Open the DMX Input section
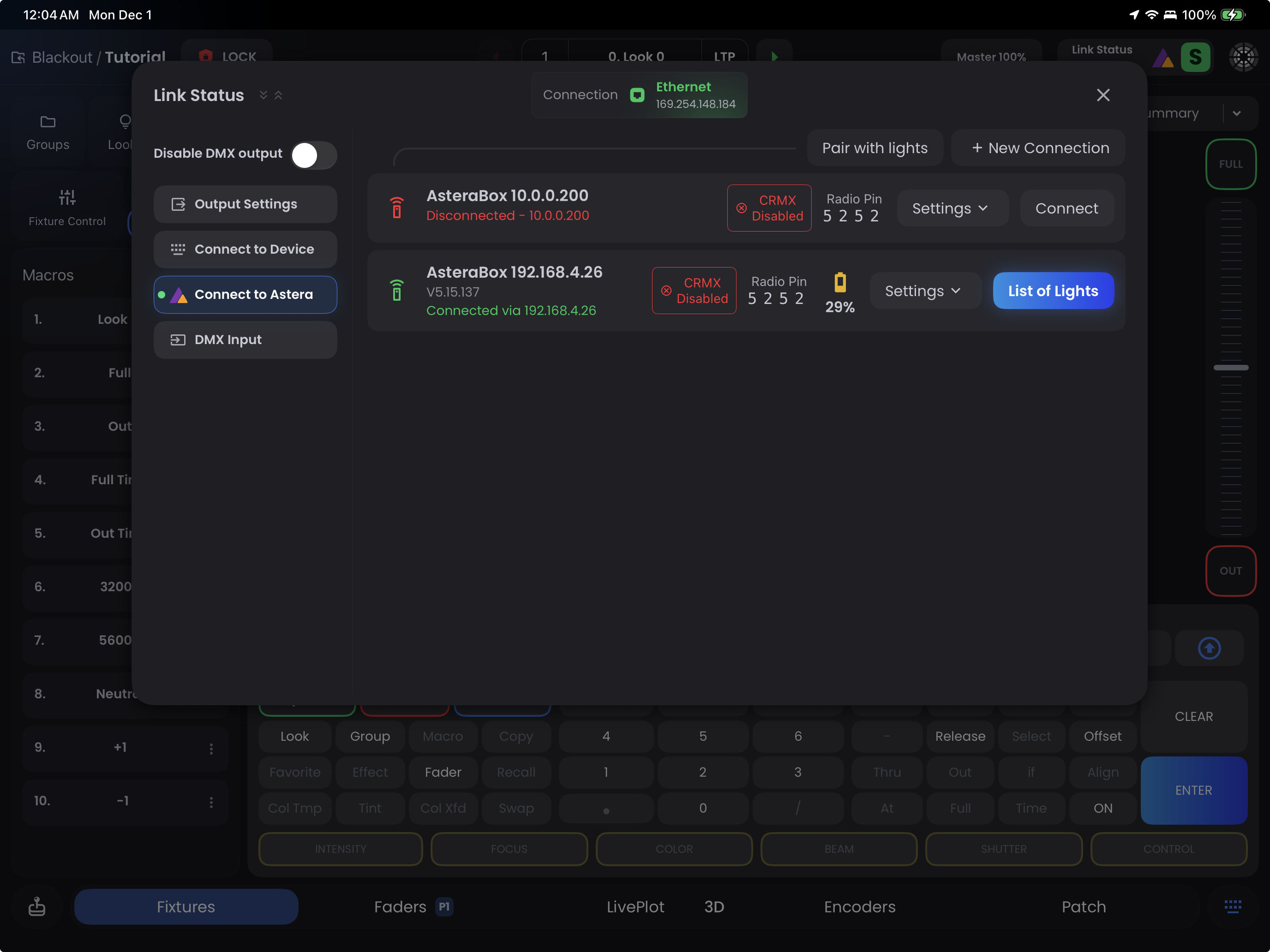This screenshot has height=952, width=1270. click(x=245, y=340)
